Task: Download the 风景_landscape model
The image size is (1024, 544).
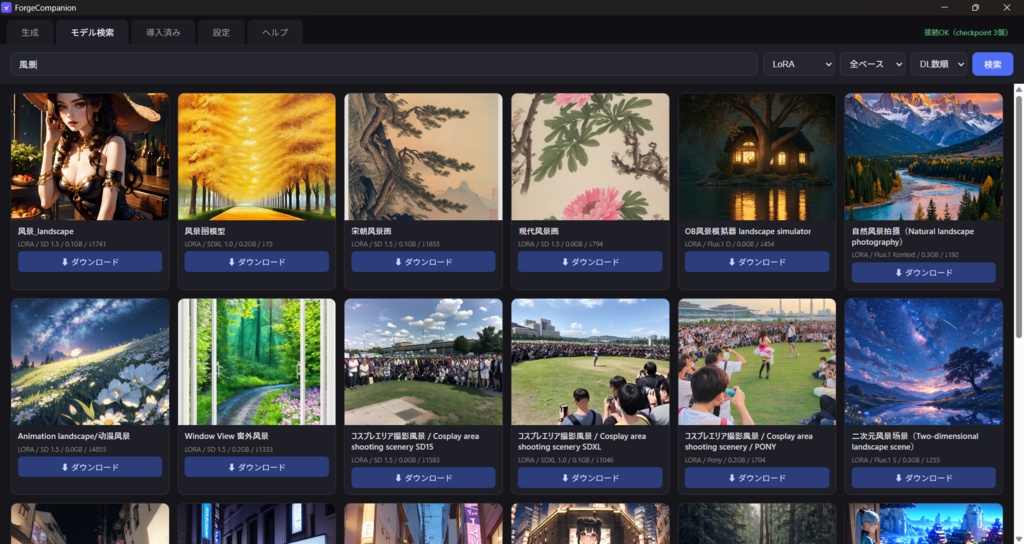Action: point(90,262)
